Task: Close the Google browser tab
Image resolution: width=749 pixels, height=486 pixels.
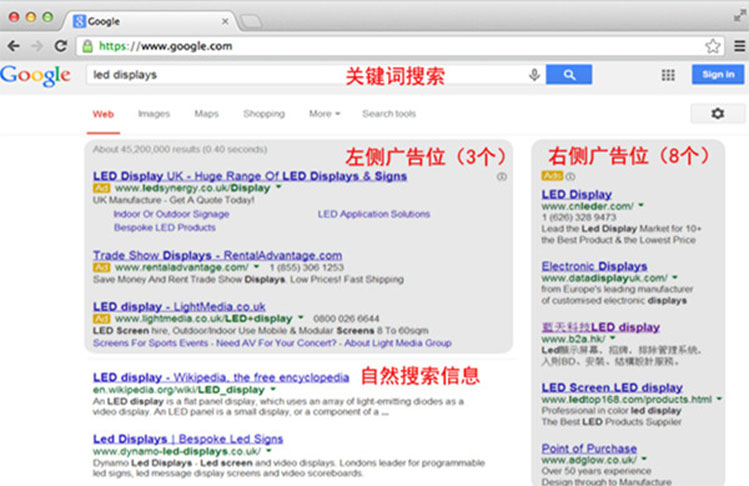Action: pyautogui.click(x=225, y=22)
